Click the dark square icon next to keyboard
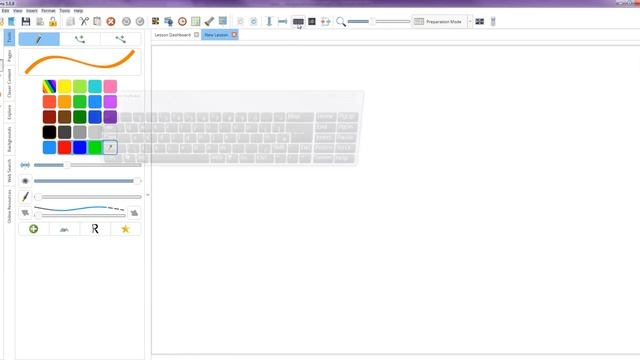Viewport: 640px width, 360px height. (x=312, y=21)
